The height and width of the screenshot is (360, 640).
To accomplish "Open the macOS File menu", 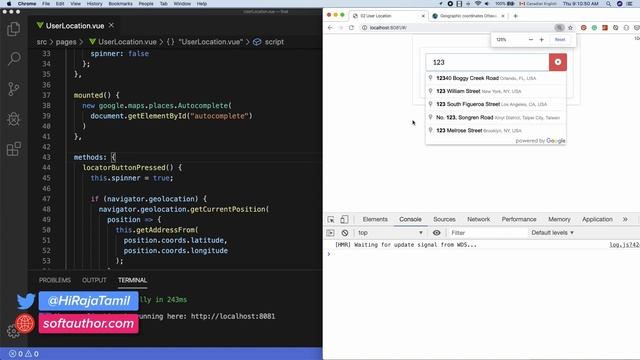I will [46, 4].
